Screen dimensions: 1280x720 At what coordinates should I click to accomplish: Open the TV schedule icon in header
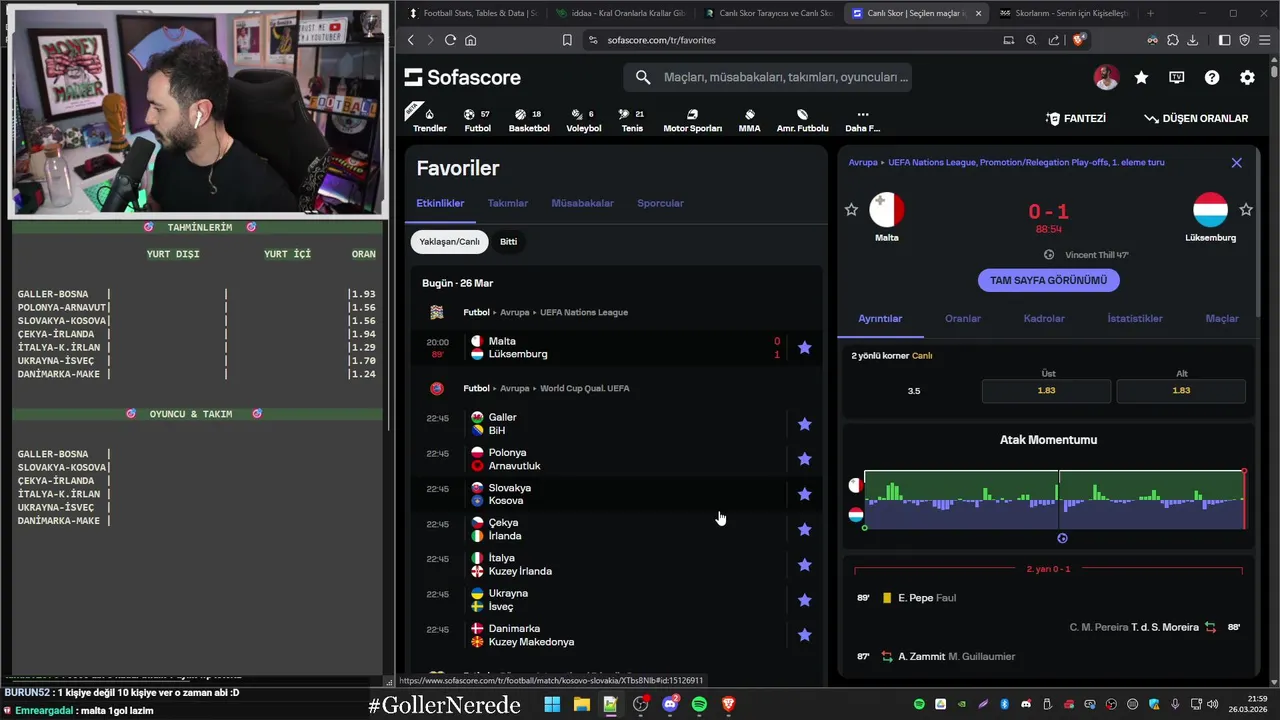point(1177,77)
